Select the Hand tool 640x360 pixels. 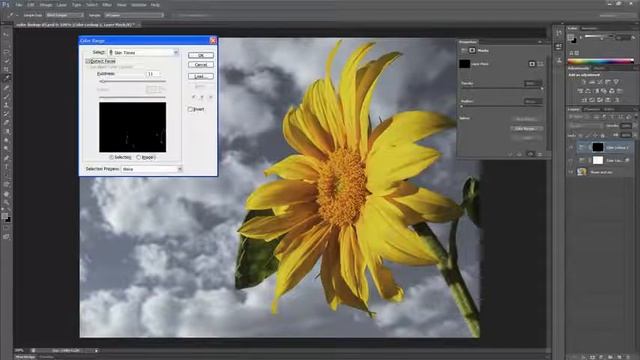coord(6,193)
